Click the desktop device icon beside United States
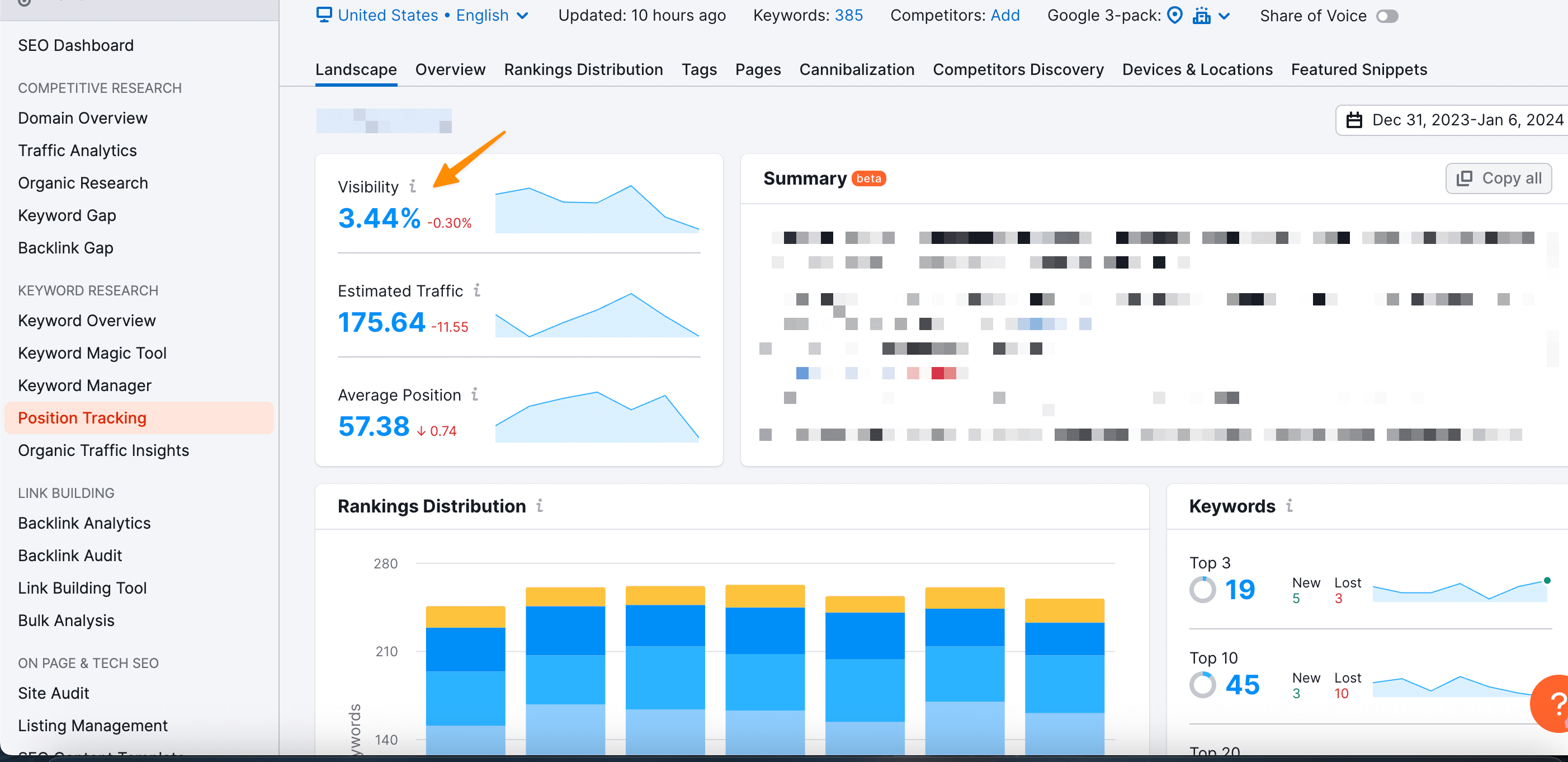This screenshot has height=762, width=1568. [324, 15]
